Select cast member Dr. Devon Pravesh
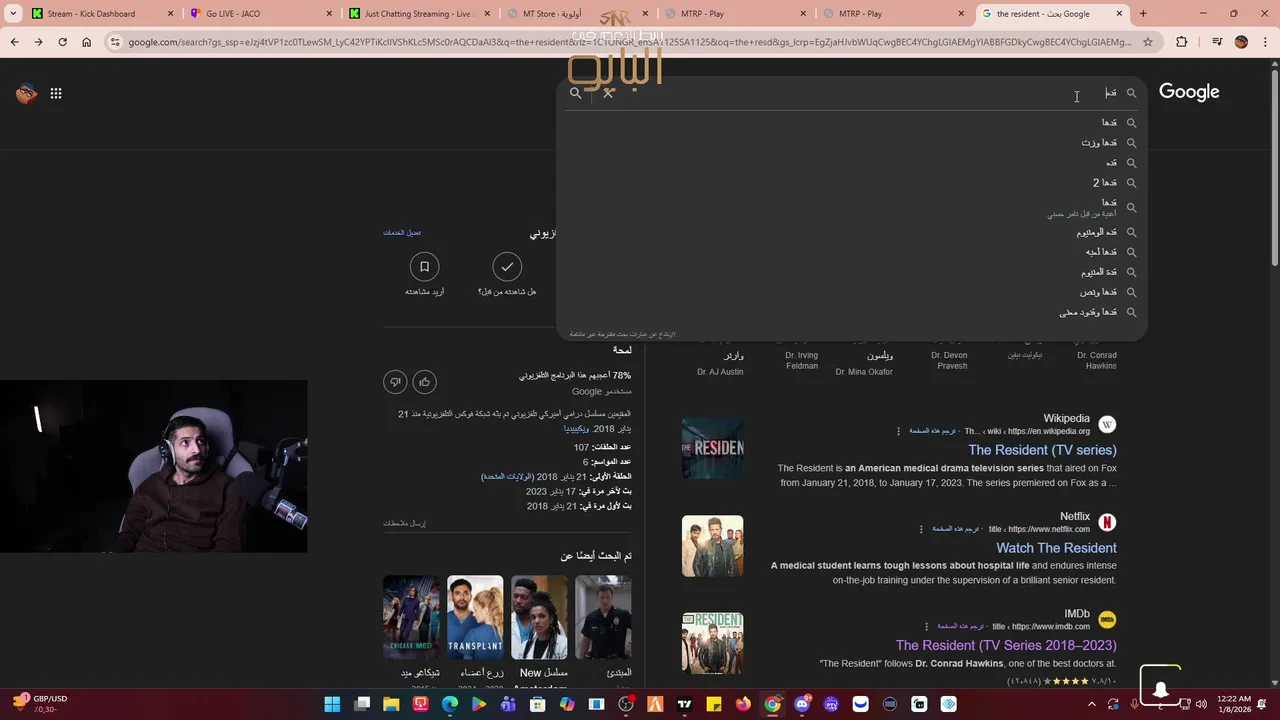 (949, 360)
